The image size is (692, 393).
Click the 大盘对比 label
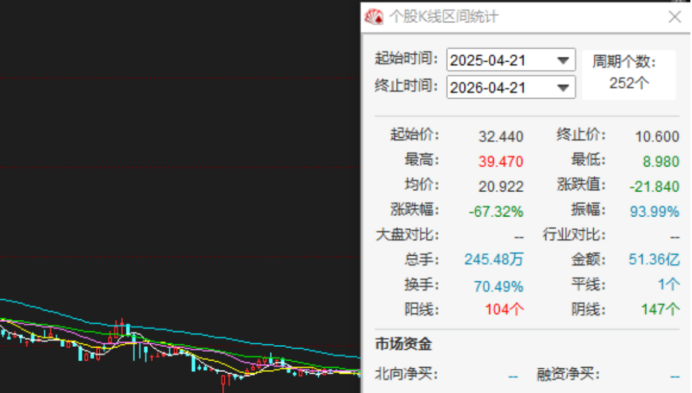coord(407,235)
